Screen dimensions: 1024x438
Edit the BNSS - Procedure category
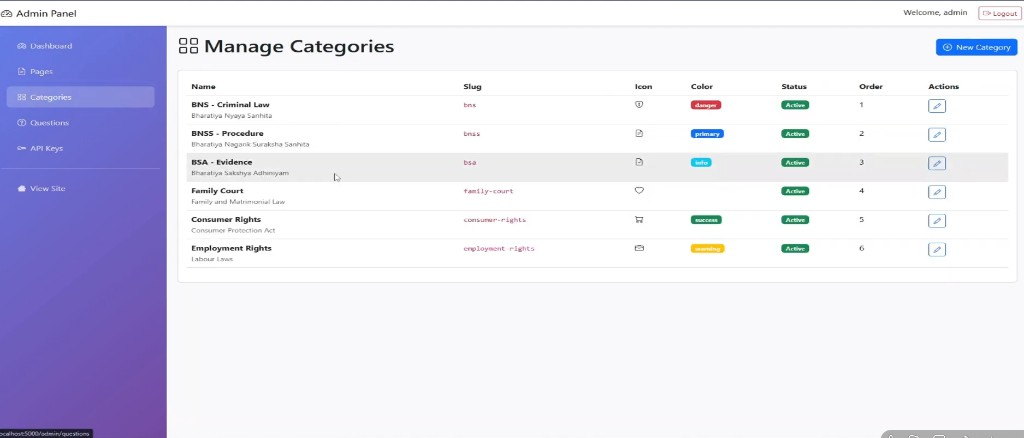point(936,134)
